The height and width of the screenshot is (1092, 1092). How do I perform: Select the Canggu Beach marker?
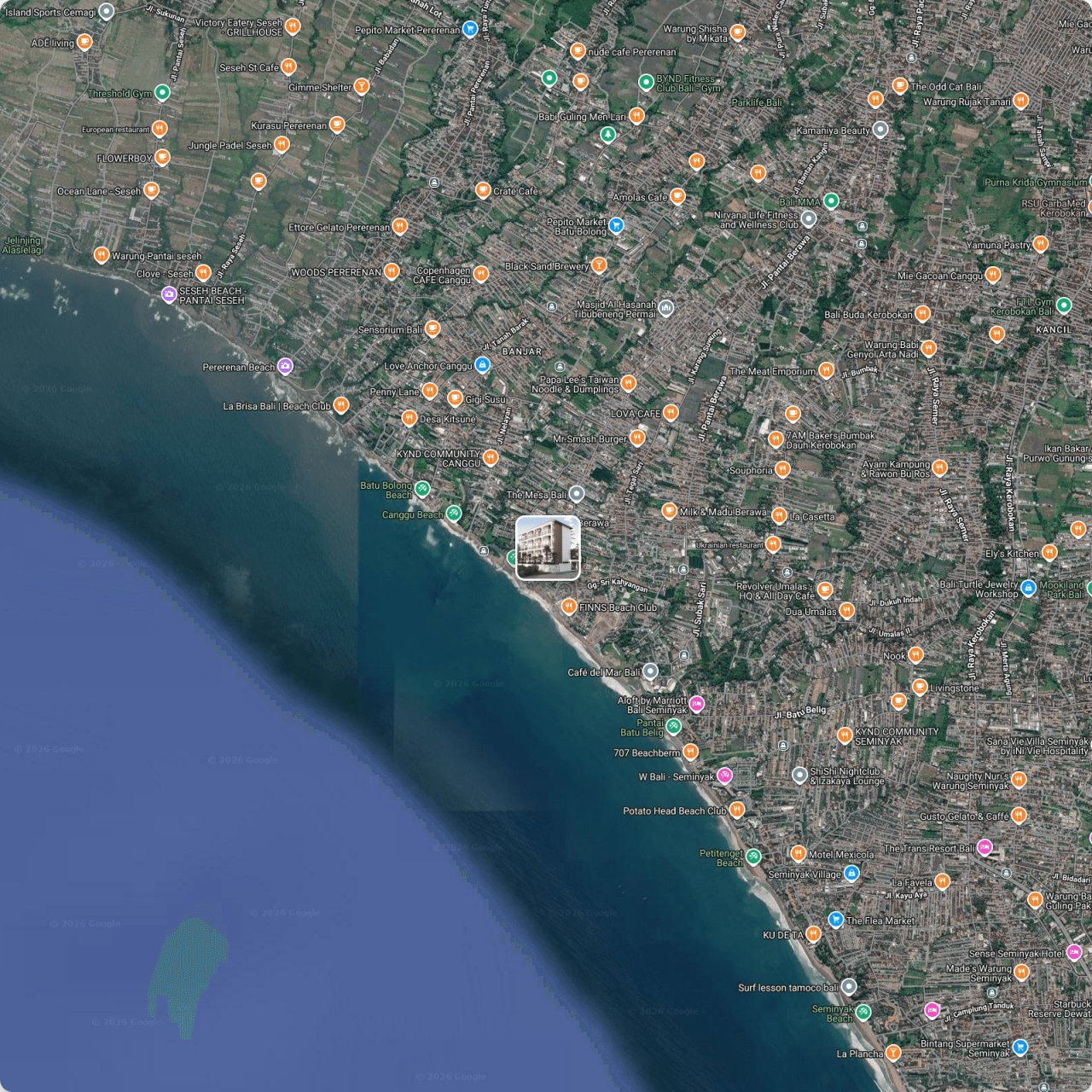click(x=454, y=514)
